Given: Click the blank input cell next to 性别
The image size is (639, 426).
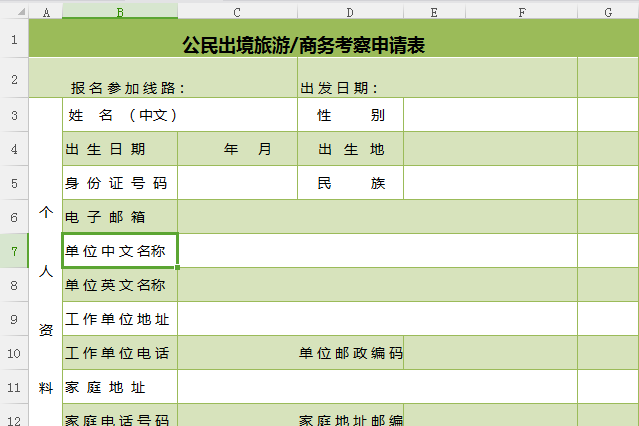Looking at the screenshot, I should point(490,115).
